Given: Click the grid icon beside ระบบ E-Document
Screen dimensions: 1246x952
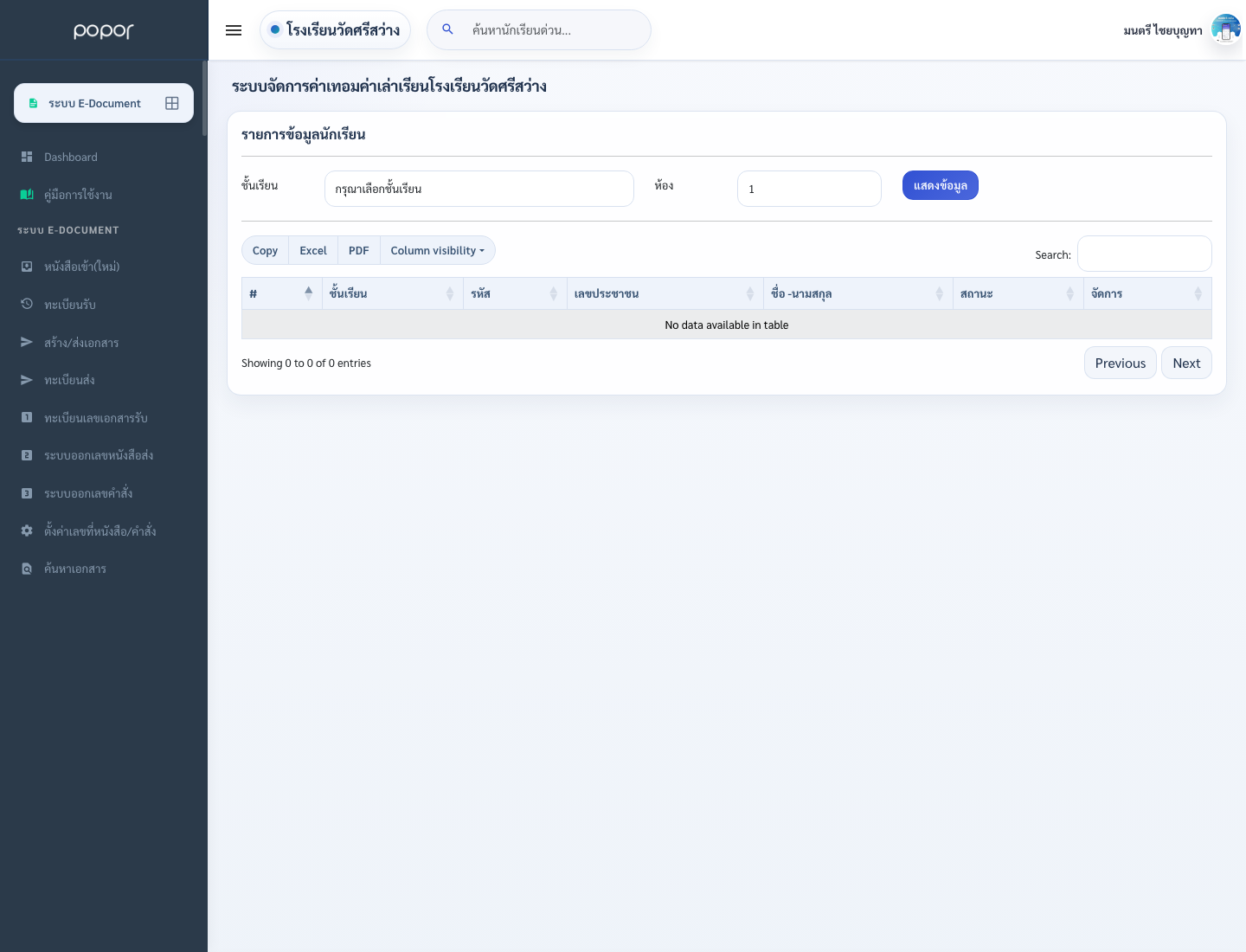Looking at the screenshot, I should pyautogui.click(x=172, y=103).
